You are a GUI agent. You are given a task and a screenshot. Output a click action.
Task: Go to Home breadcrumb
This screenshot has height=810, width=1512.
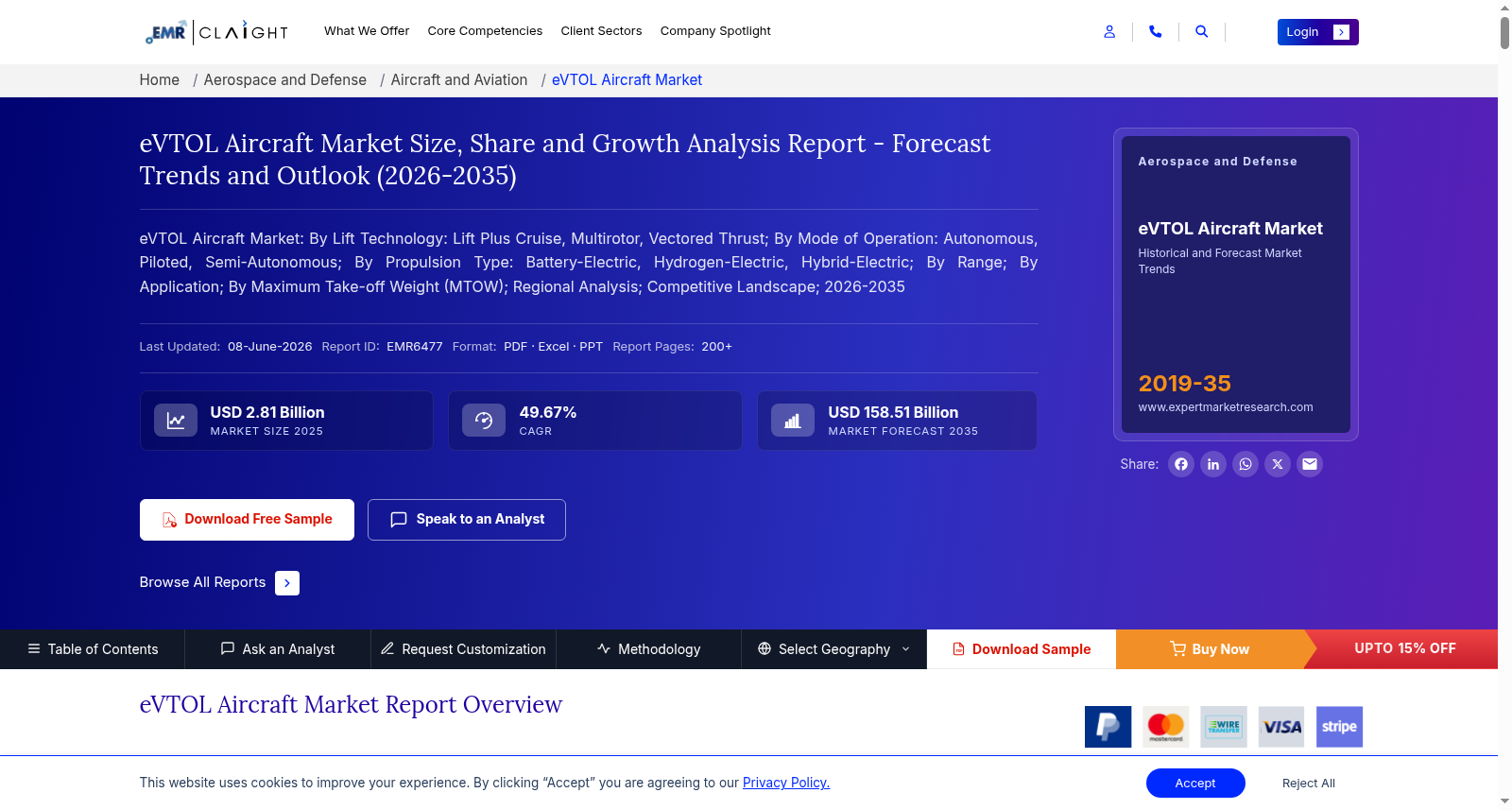tap(160, 80)
